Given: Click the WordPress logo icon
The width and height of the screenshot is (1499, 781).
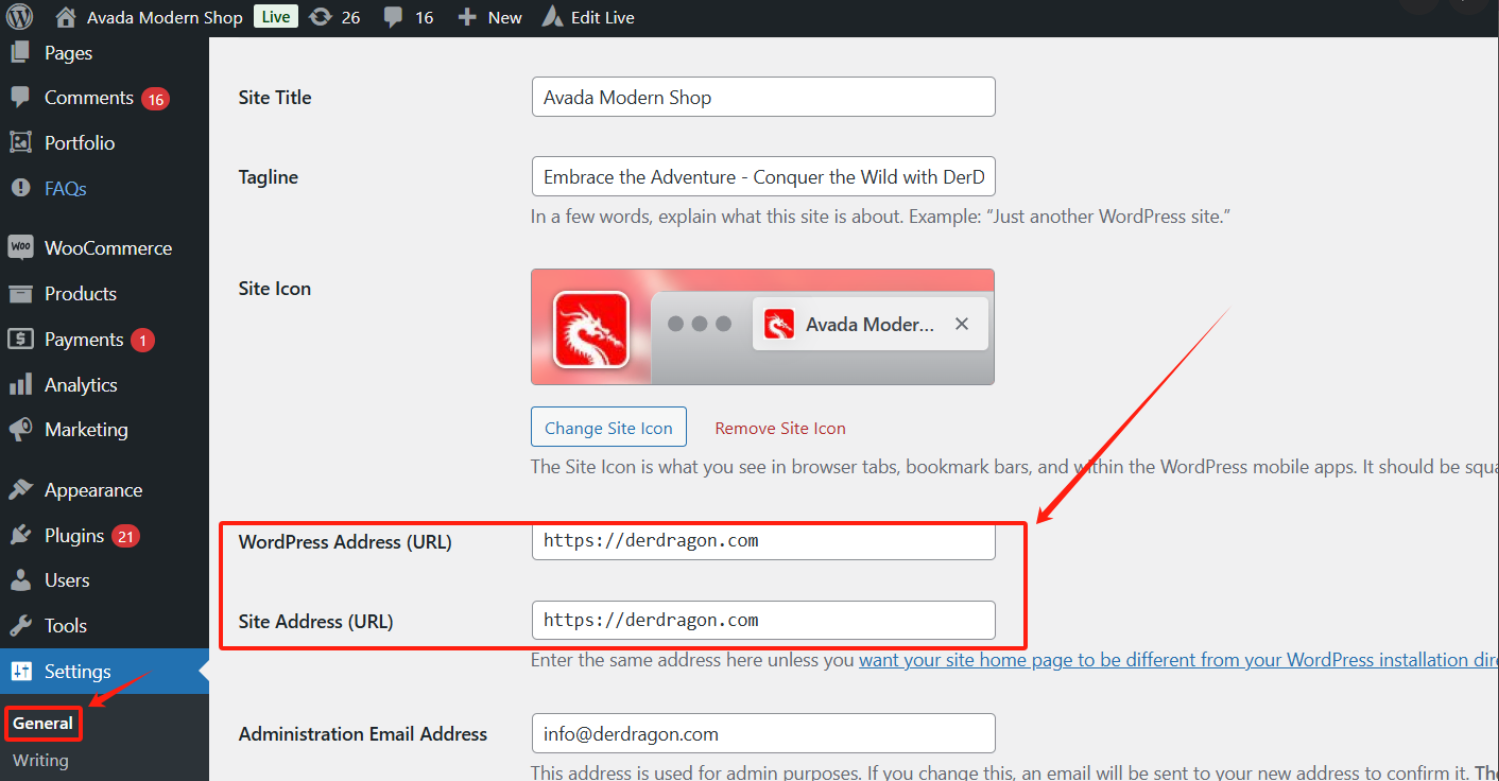Looking at the screenshot, I should pos(20,17).
